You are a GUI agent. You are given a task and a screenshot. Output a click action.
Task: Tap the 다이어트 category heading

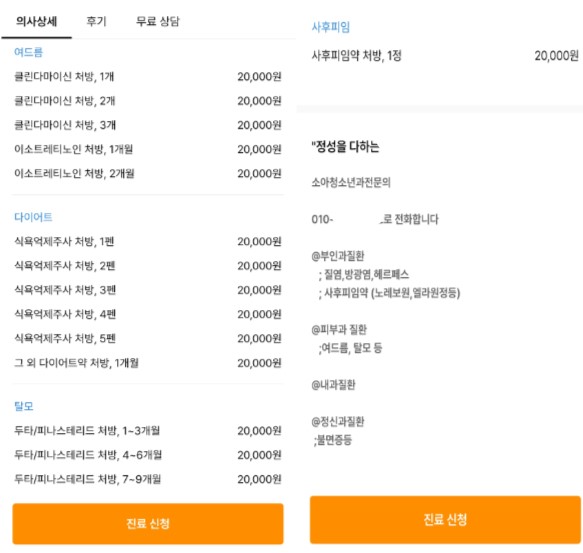point(33,217)
